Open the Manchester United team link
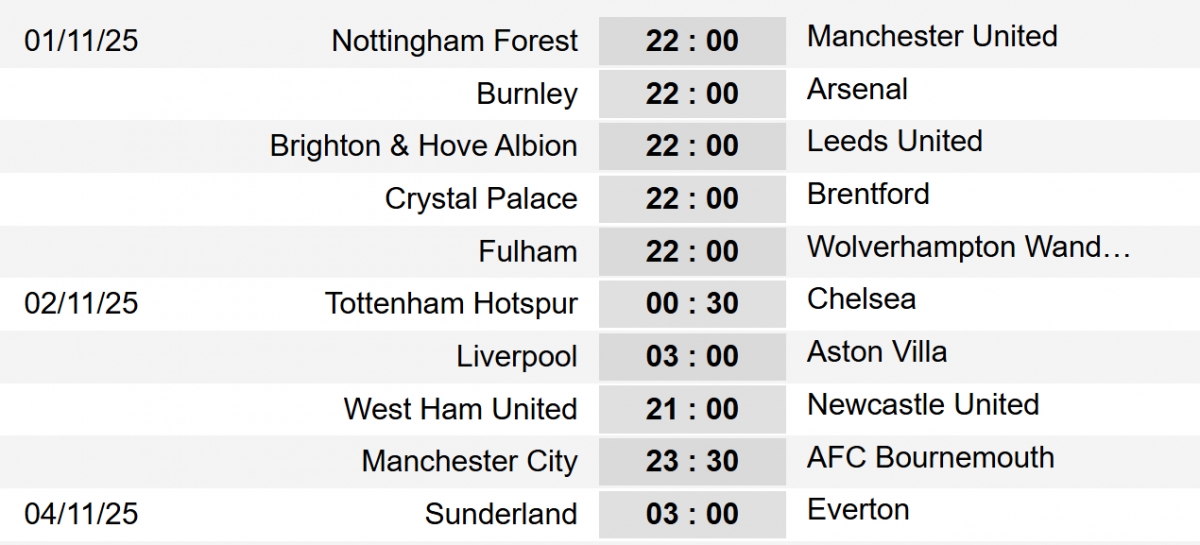This screenshot has width=1200, height=545. tap(932, 37)
